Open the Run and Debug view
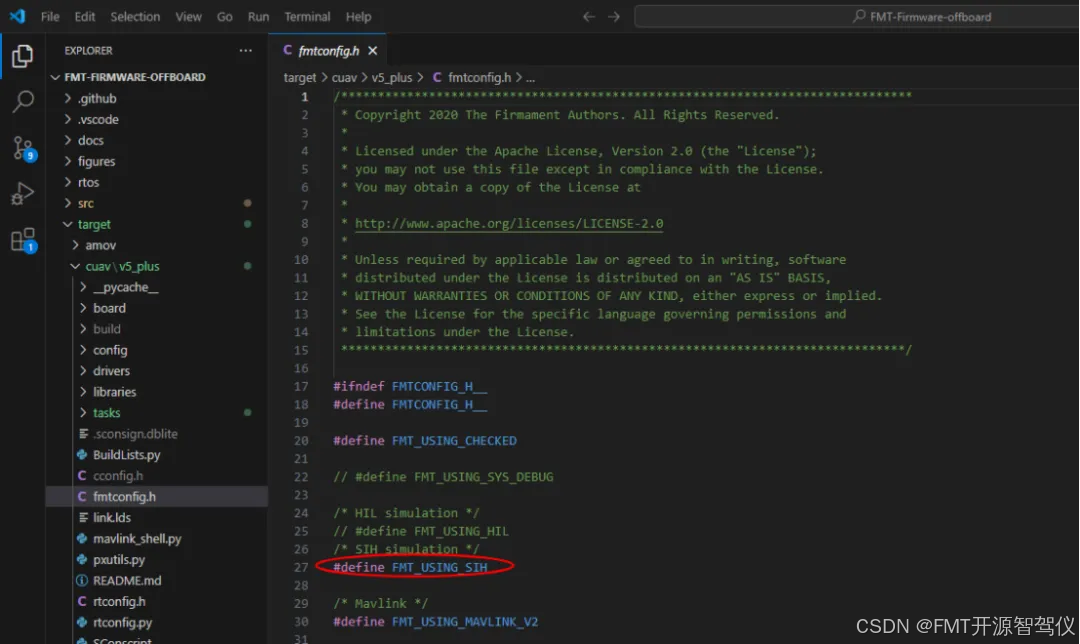The height and width of the screenshot is (644, 1080). (x=23, y=194)
